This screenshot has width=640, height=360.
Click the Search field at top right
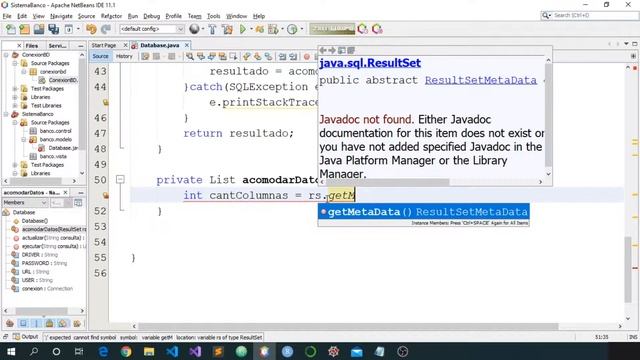[589, 15]
